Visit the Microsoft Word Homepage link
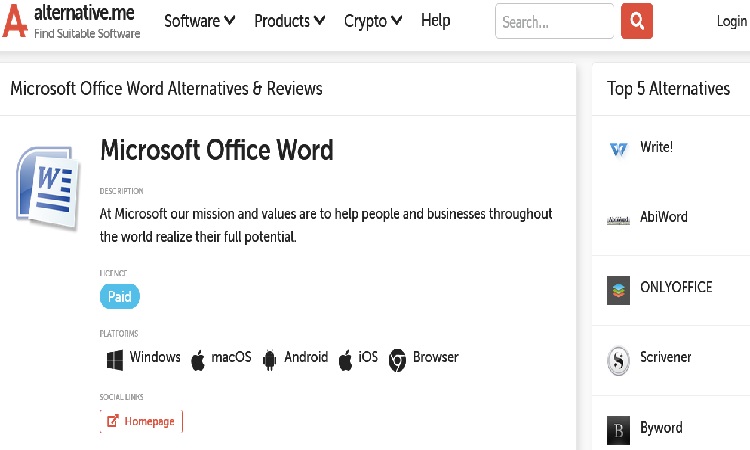 click(142, 421)
